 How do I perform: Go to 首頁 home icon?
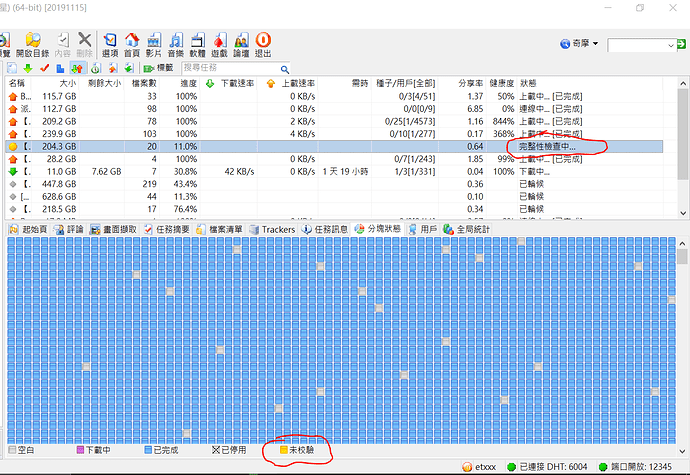click(132, 44)
